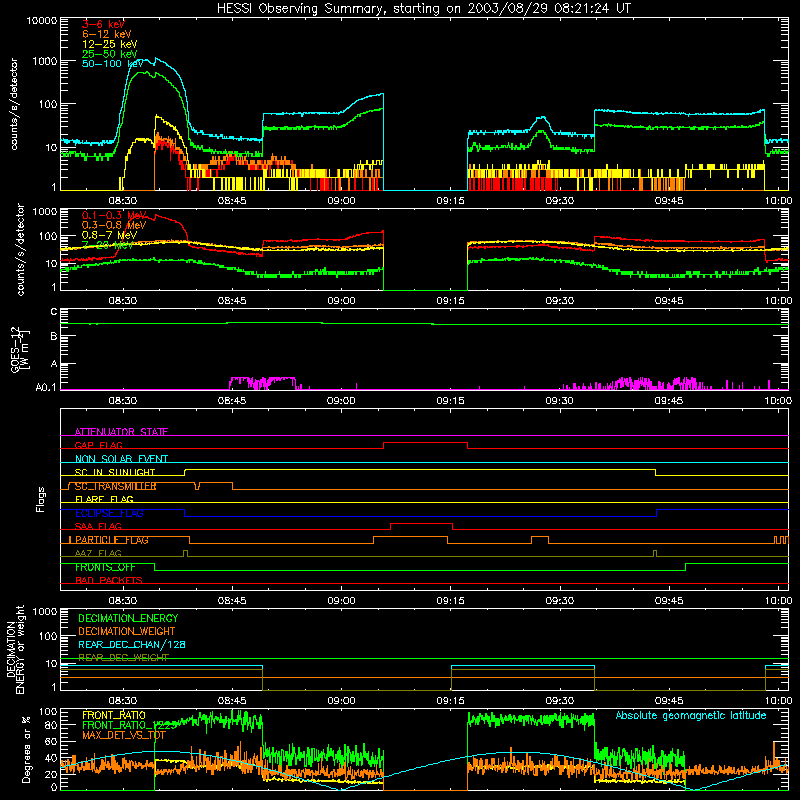
Task: Select the FRONT_RATIO legend label
Action: [x=114, y=715]
